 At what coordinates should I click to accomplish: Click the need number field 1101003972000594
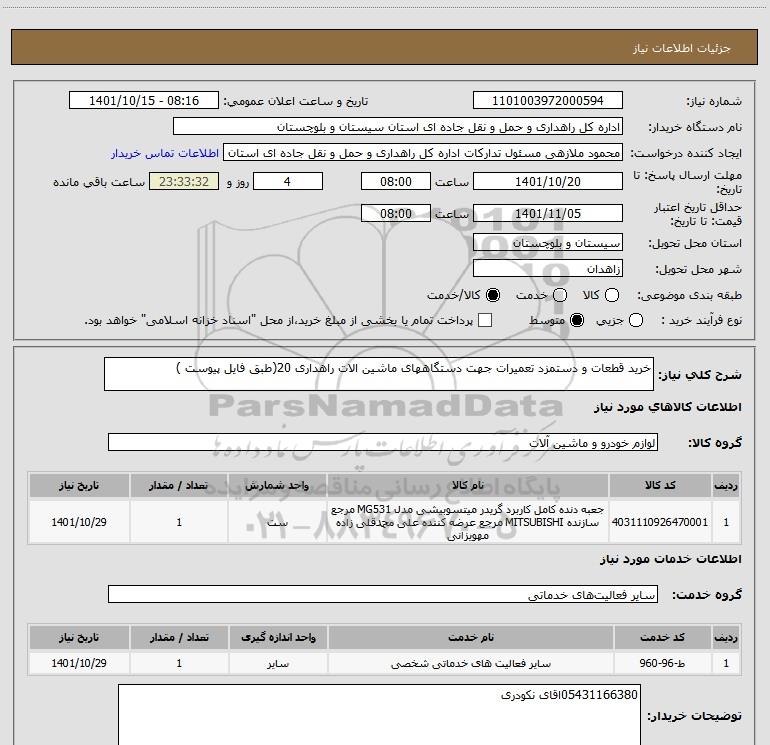click(548, 100)
